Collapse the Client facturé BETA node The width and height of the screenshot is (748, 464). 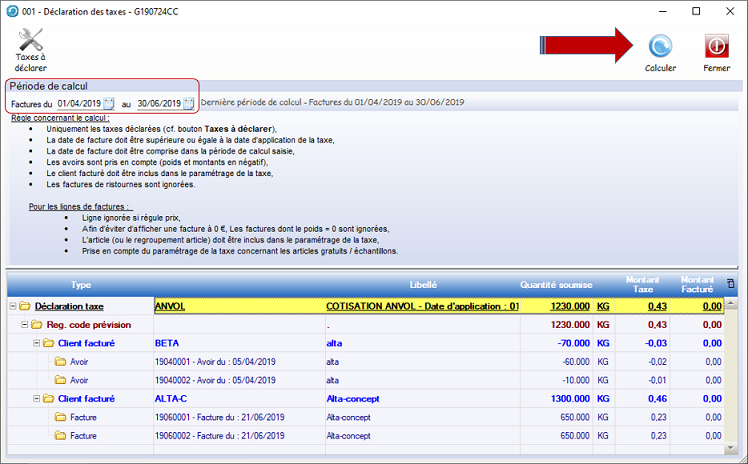point(36,343)
